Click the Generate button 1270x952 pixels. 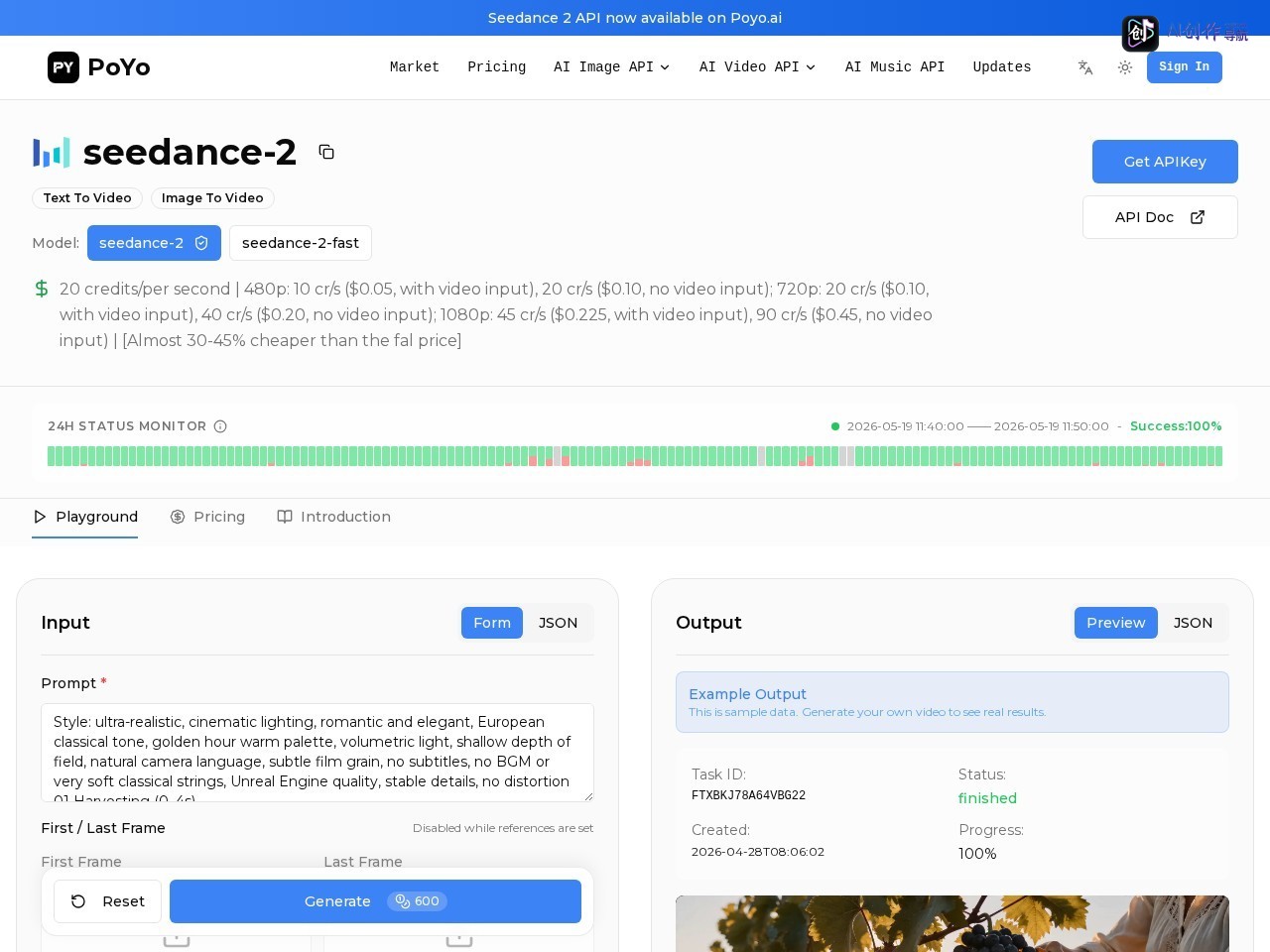tap(375, 901)
